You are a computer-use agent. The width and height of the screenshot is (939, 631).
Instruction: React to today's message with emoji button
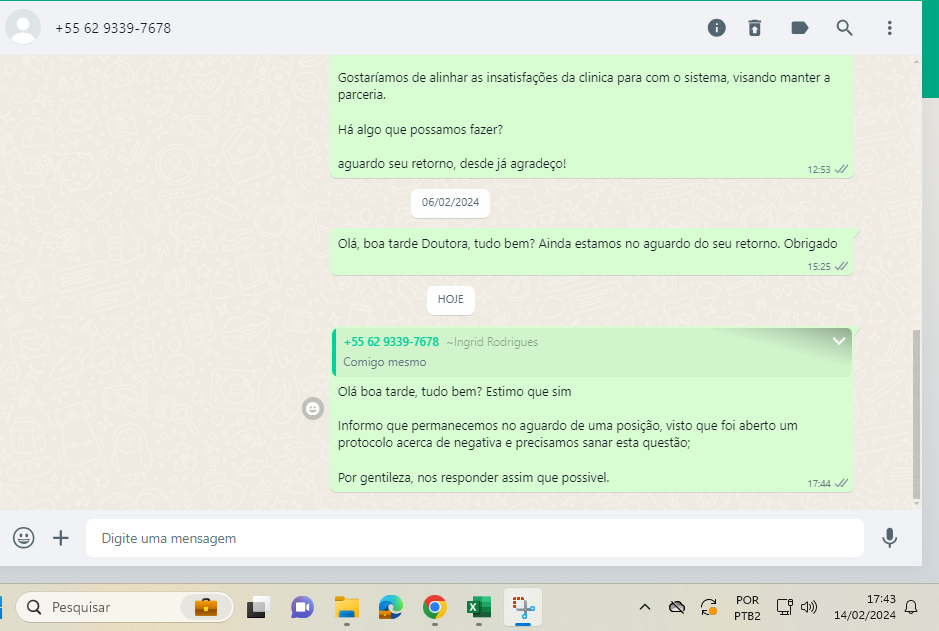pos(313,409)
